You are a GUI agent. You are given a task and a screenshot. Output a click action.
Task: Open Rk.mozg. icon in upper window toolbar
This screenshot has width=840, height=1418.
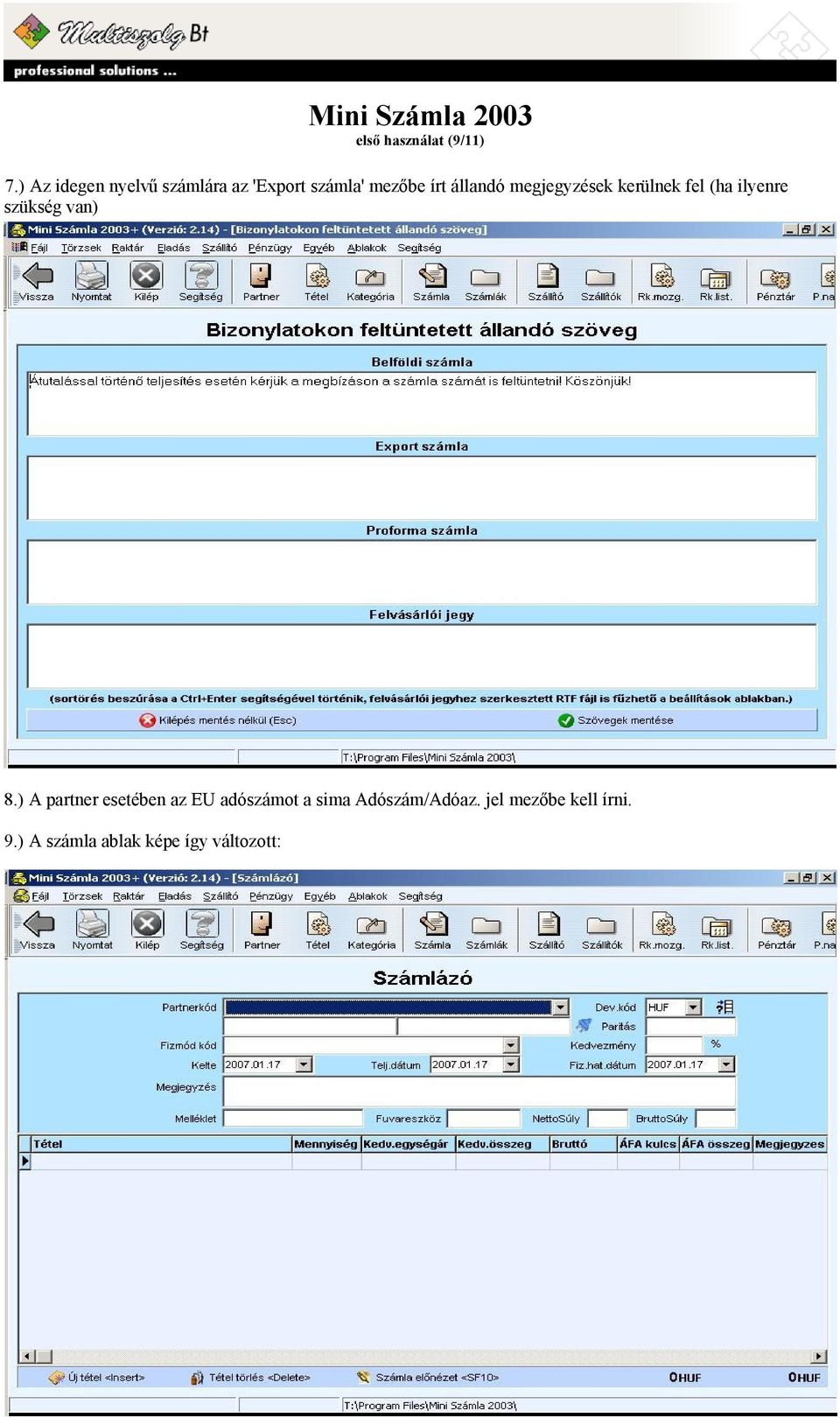coord(662,276)
